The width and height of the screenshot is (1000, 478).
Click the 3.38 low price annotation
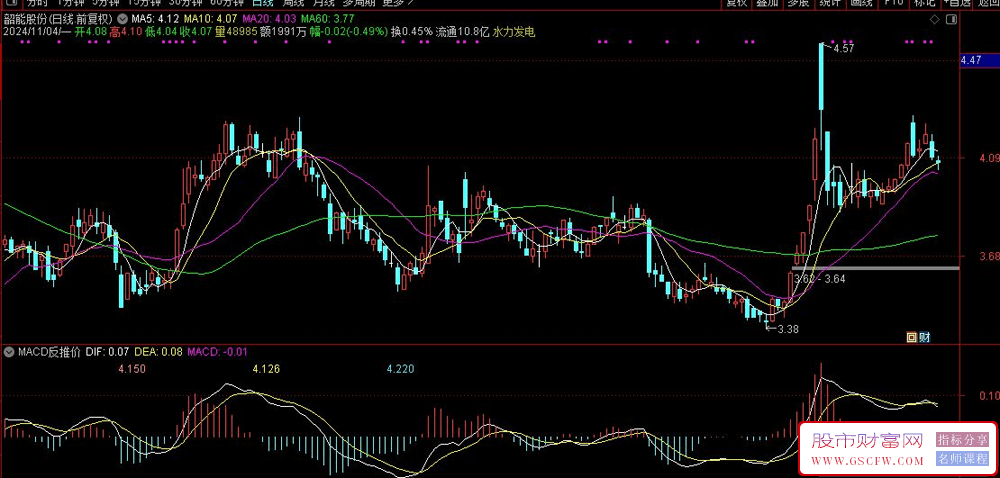788,330
